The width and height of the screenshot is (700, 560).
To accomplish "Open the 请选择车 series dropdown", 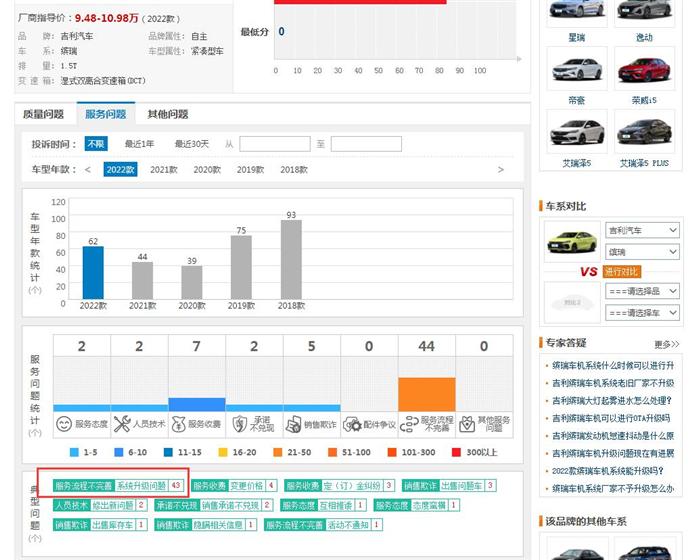I will (642, 313).
